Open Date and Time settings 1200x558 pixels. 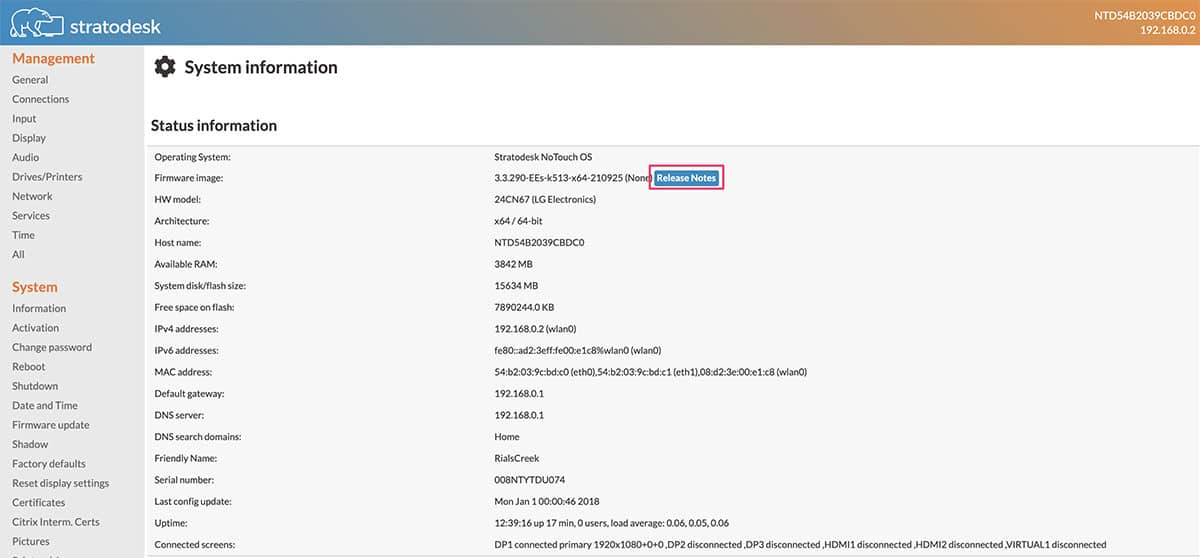click(45, 405)
